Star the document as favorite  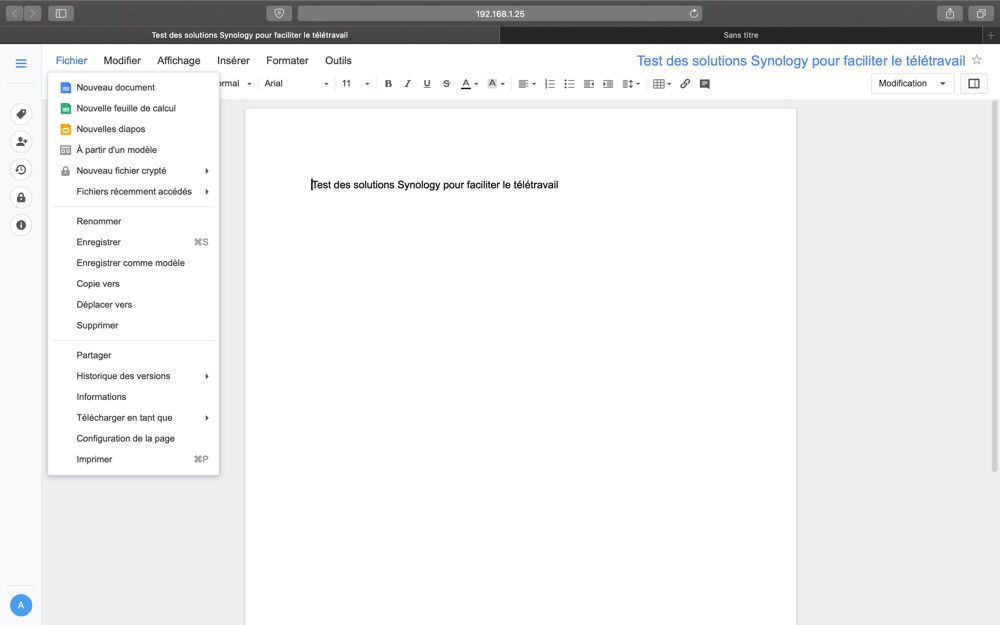click(x=976, y=60)
